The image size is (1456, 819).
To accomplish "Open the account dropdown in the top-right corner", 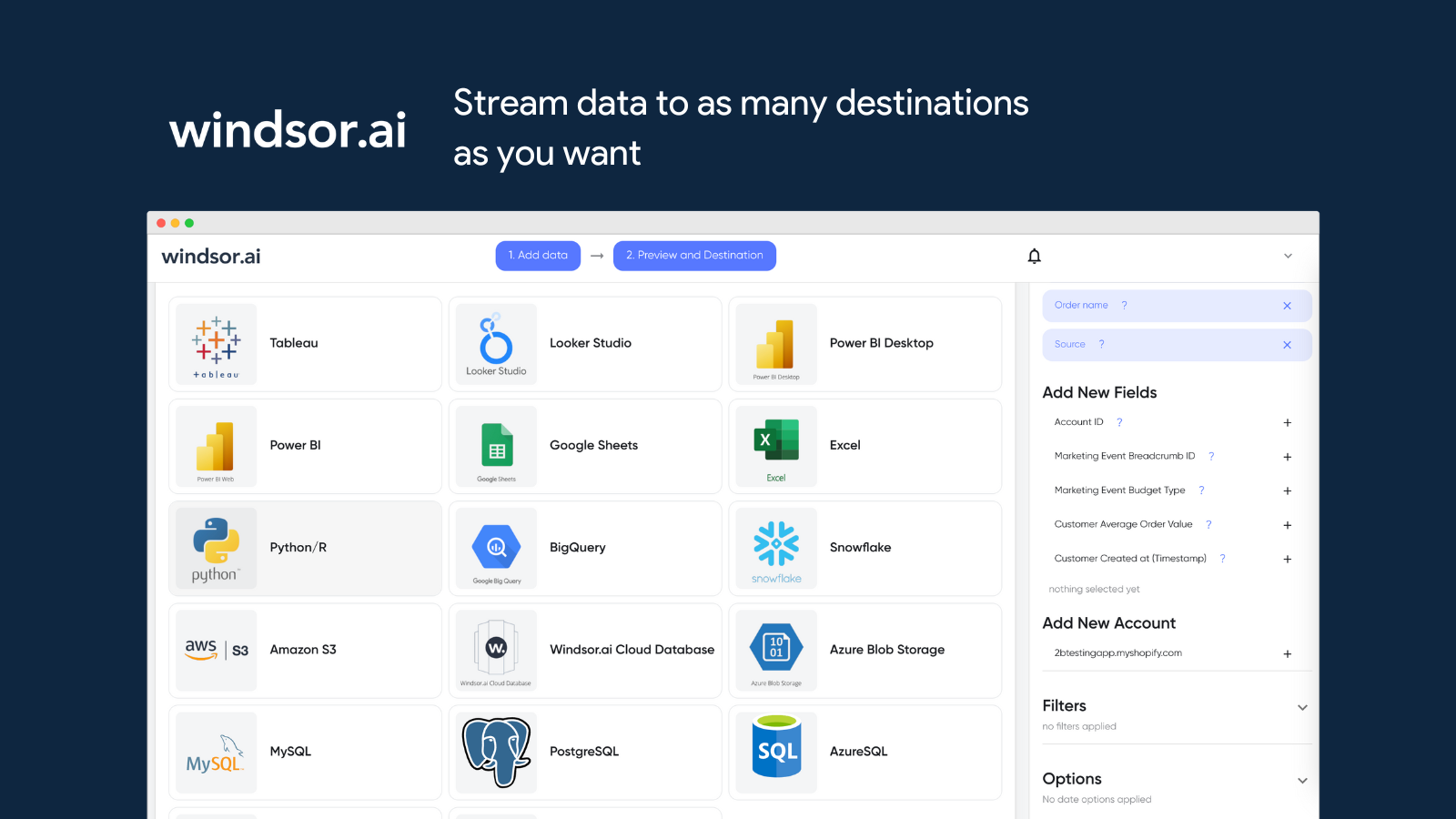I will click(x=1288, y=256).
